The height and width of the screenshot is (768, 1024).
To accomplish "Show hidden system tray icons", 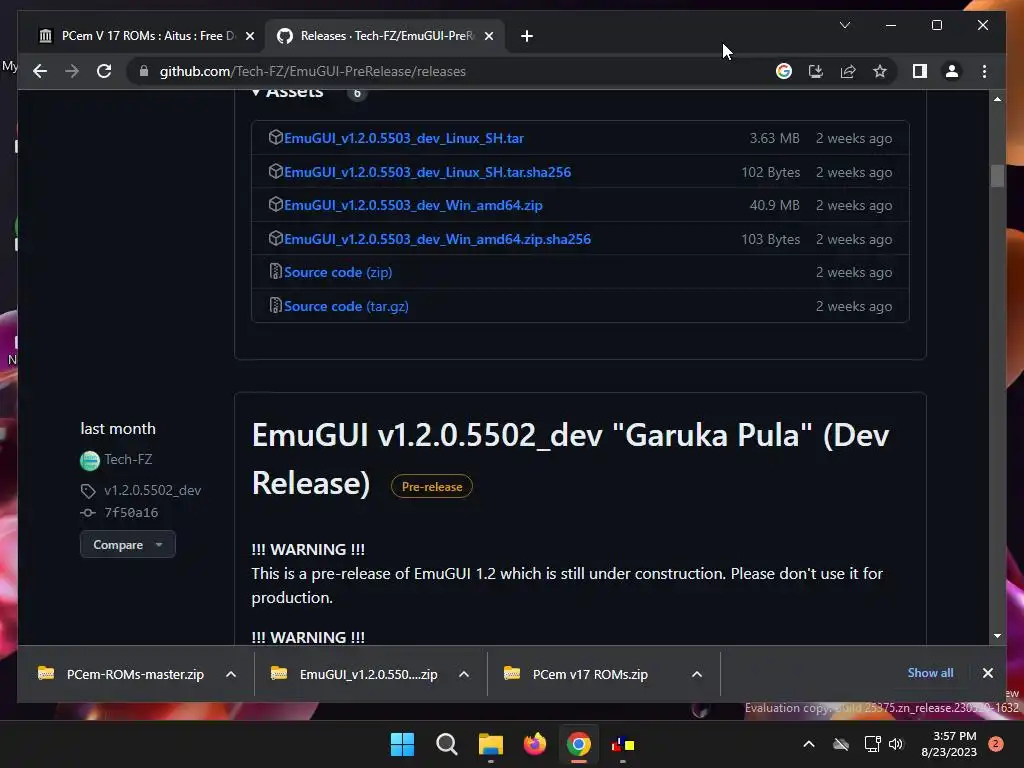I will click(x=808, y=744).
